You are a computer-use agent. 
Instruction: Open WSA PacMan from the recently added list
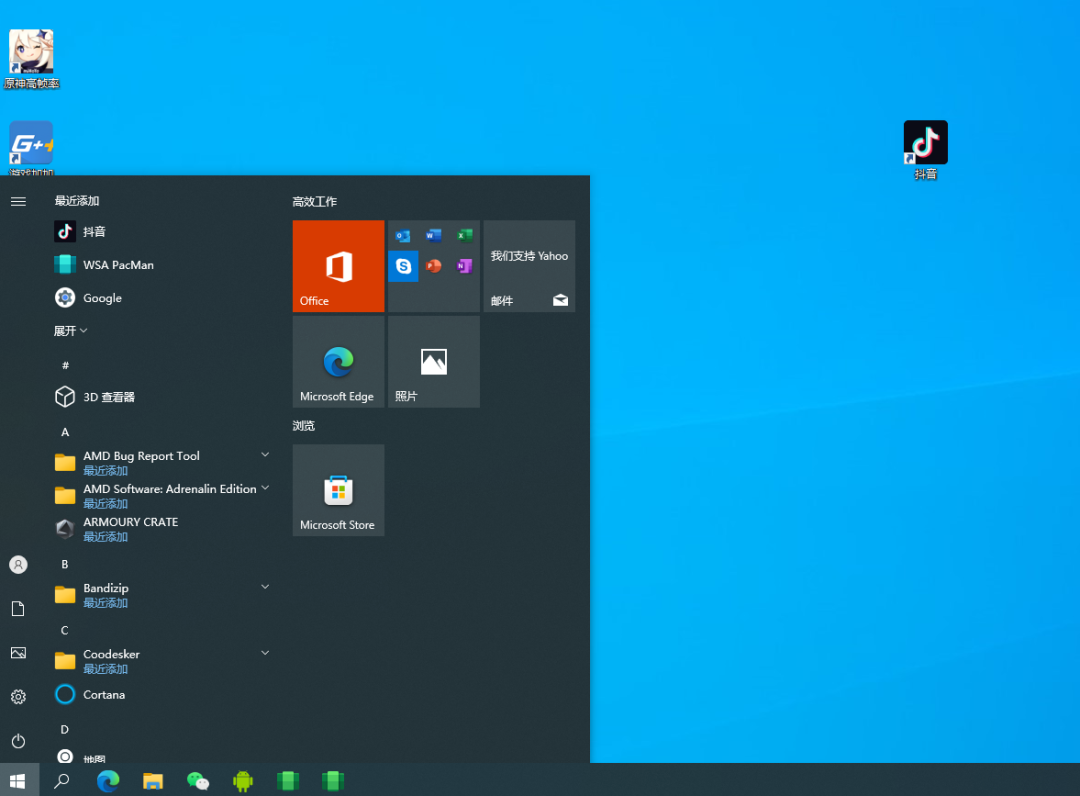[118, 265]
